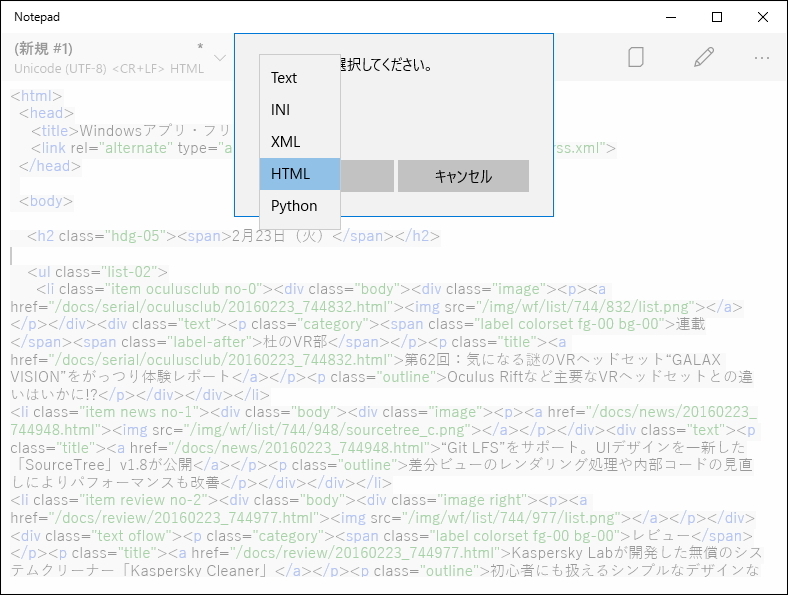Image resolution: width=788 pixels, height=595 pixels.
Task: Click the <body> tag in editor
Action: (x=46, y=201)
